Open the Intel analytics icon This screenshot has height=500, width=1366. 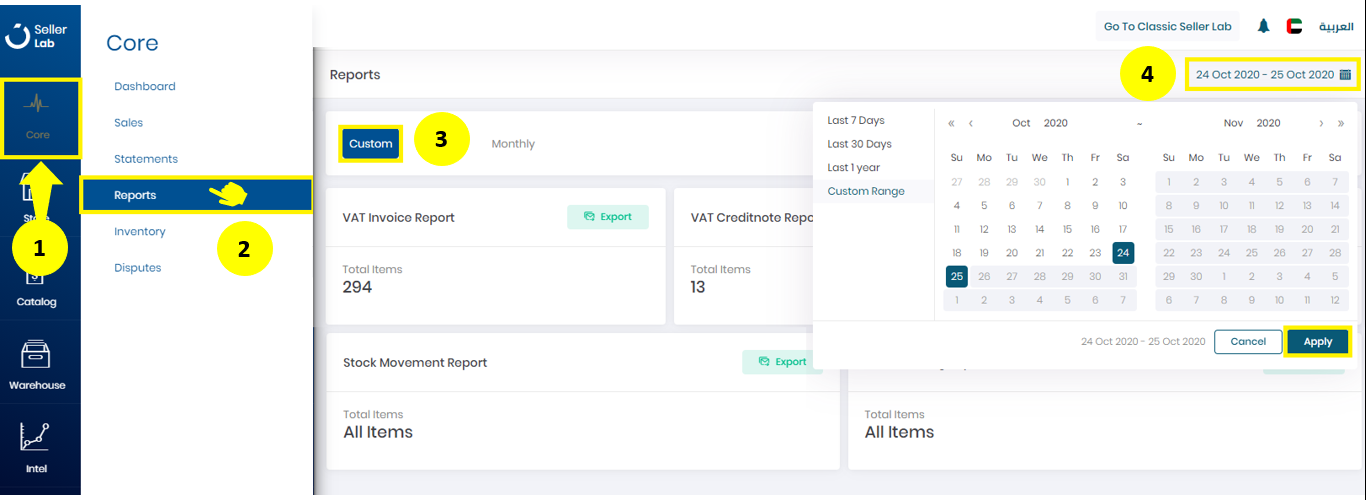coord(37,448)
